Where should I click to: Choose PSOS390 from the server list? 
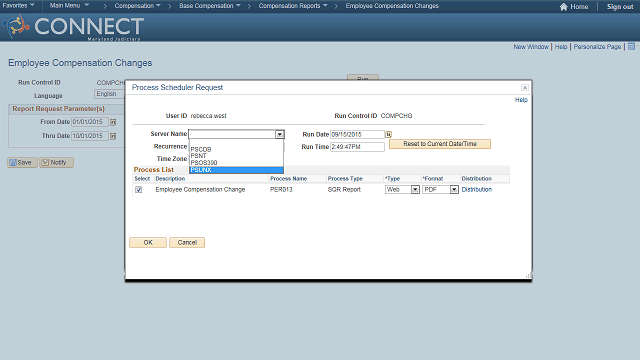236,162
